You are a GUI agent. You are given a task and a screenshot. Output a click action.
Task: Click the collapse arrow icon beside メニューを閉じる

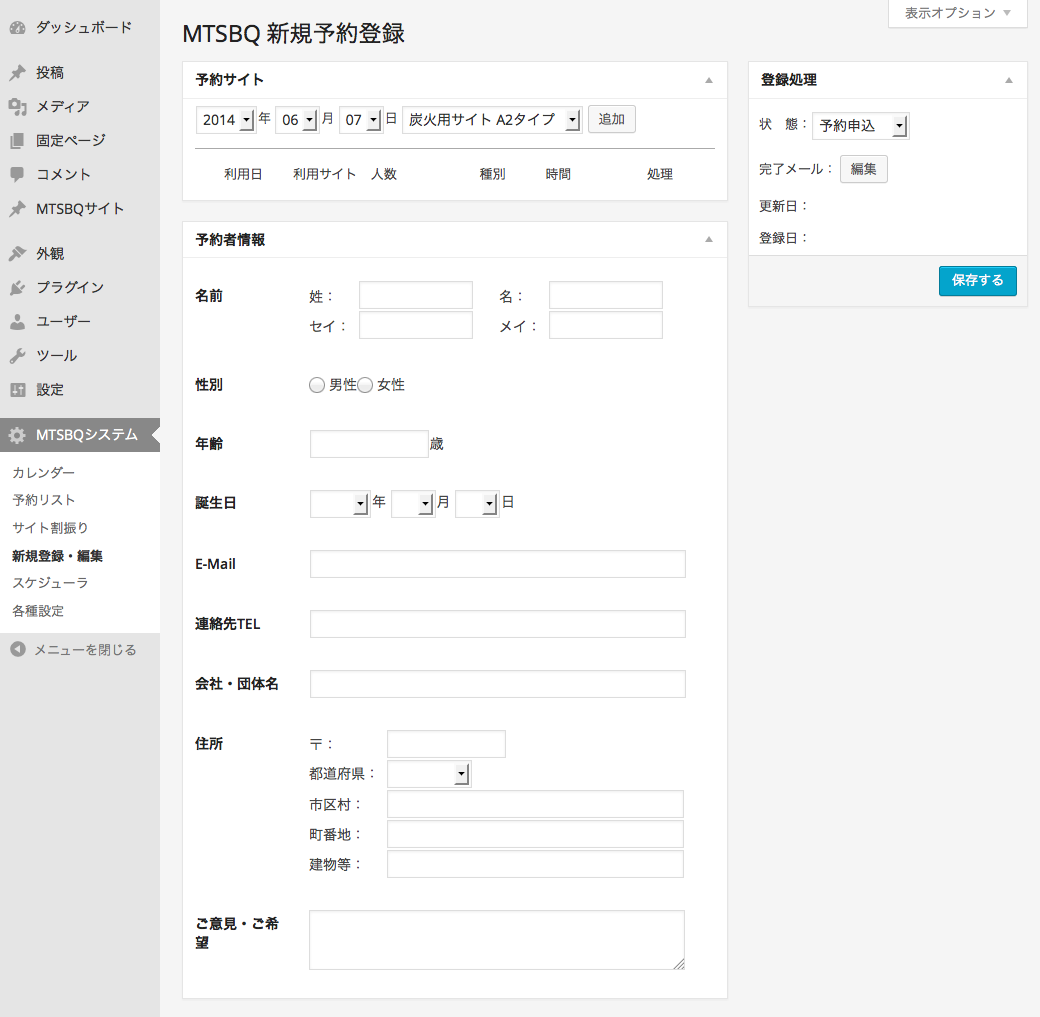coord(18,649)
